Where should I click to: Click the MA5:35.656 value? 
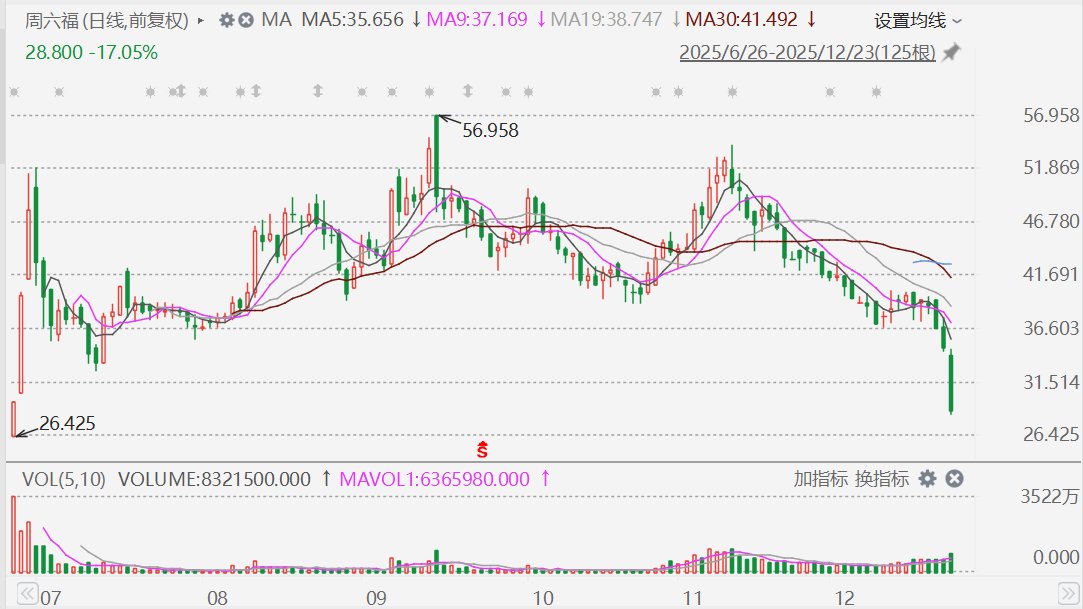(352, 19)
